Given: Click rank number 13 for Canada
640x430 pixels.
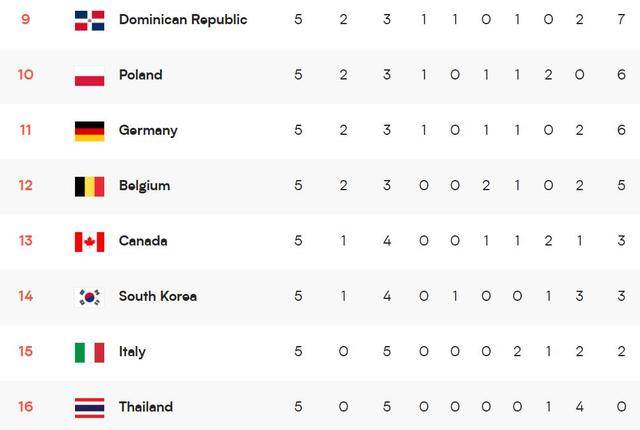Looking at the screenshot, I should pyautogui.click(x=25, y=241).
